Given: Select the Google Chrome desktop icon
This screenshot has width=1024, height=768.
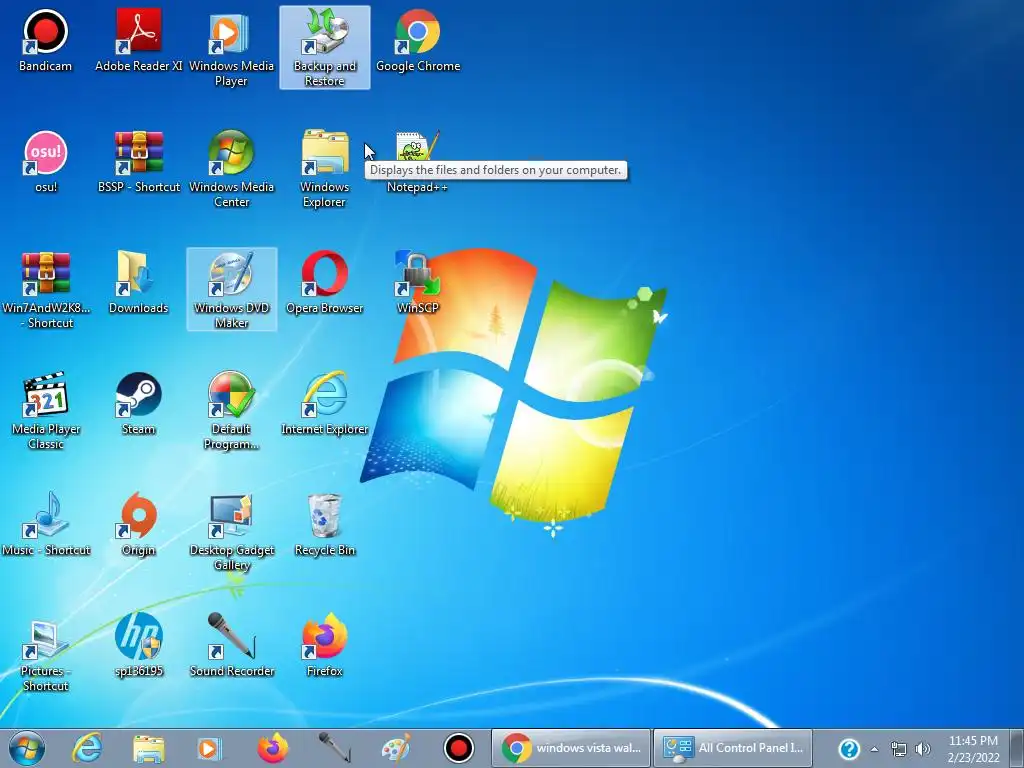Looking at the screenshot, I should [x=418, y=40].
